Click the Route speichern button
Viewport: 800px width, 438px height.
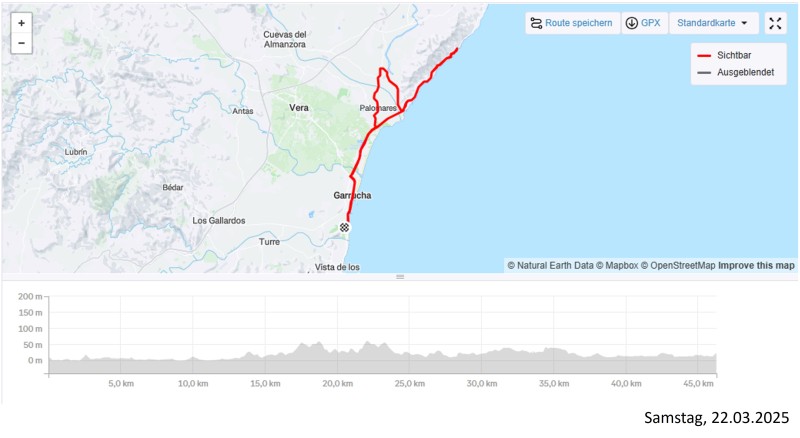[571, 23]
